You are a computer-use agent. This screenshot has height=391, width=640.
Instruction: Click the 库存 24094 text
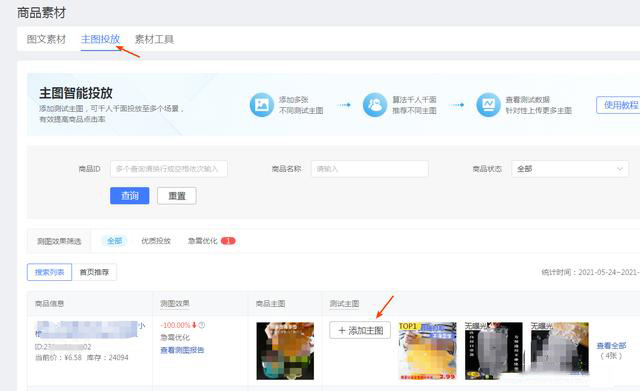point(107,358)
